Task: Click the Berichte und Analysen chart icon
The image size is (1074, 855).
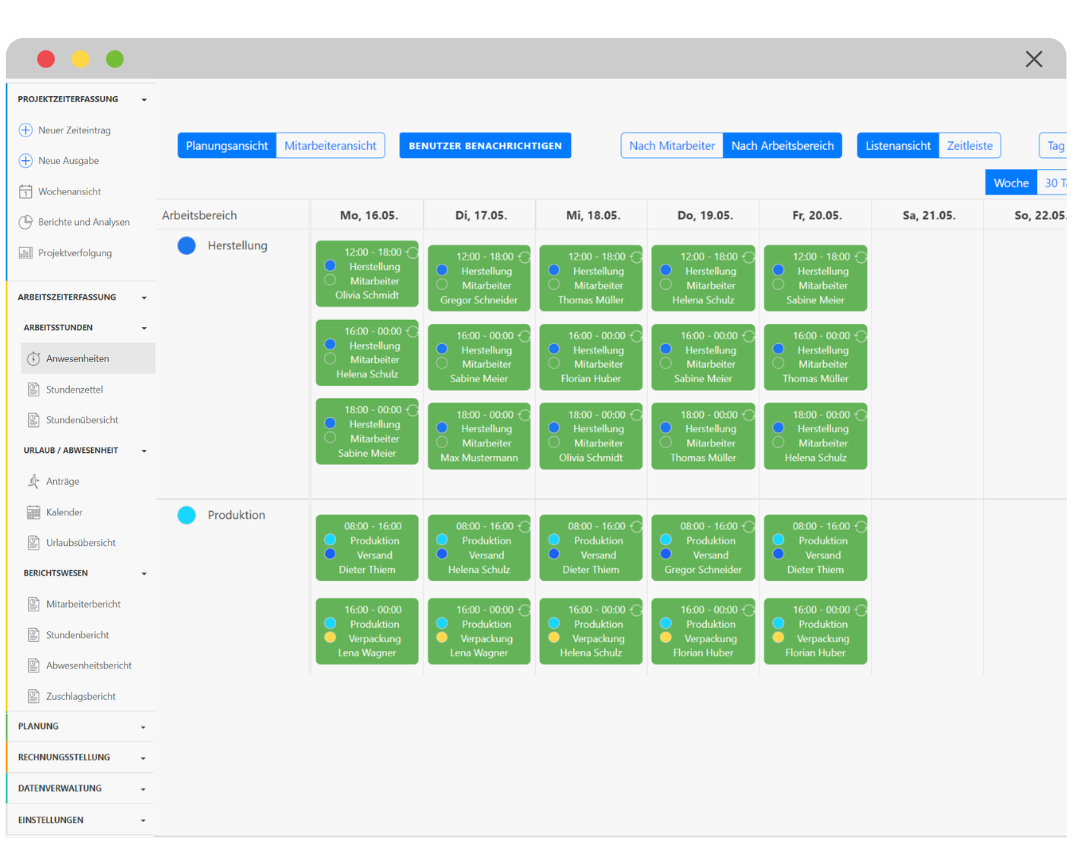Action: [x=26, y=222]
